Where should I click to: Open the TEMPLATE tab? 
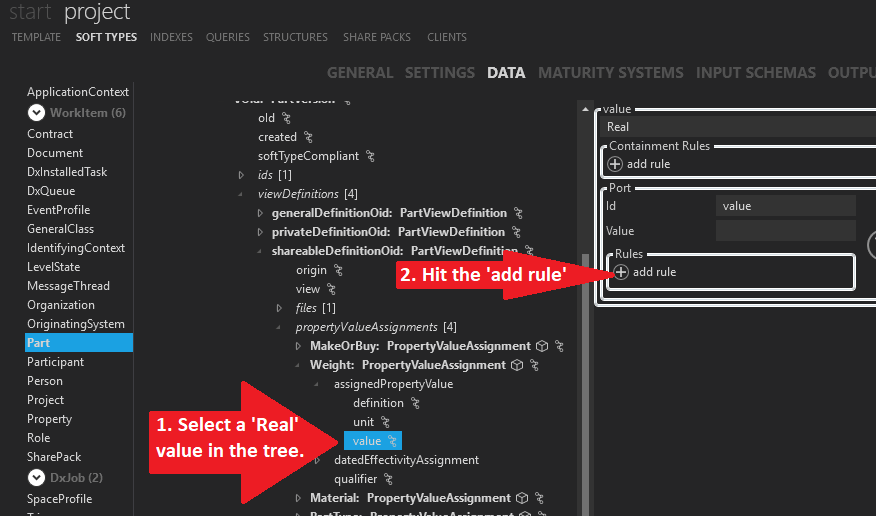tap(36, 37)
